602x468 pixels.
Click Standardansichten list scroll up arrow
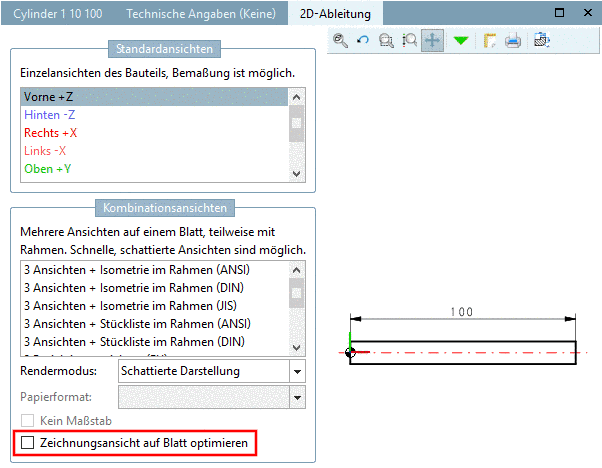[296, 97]
